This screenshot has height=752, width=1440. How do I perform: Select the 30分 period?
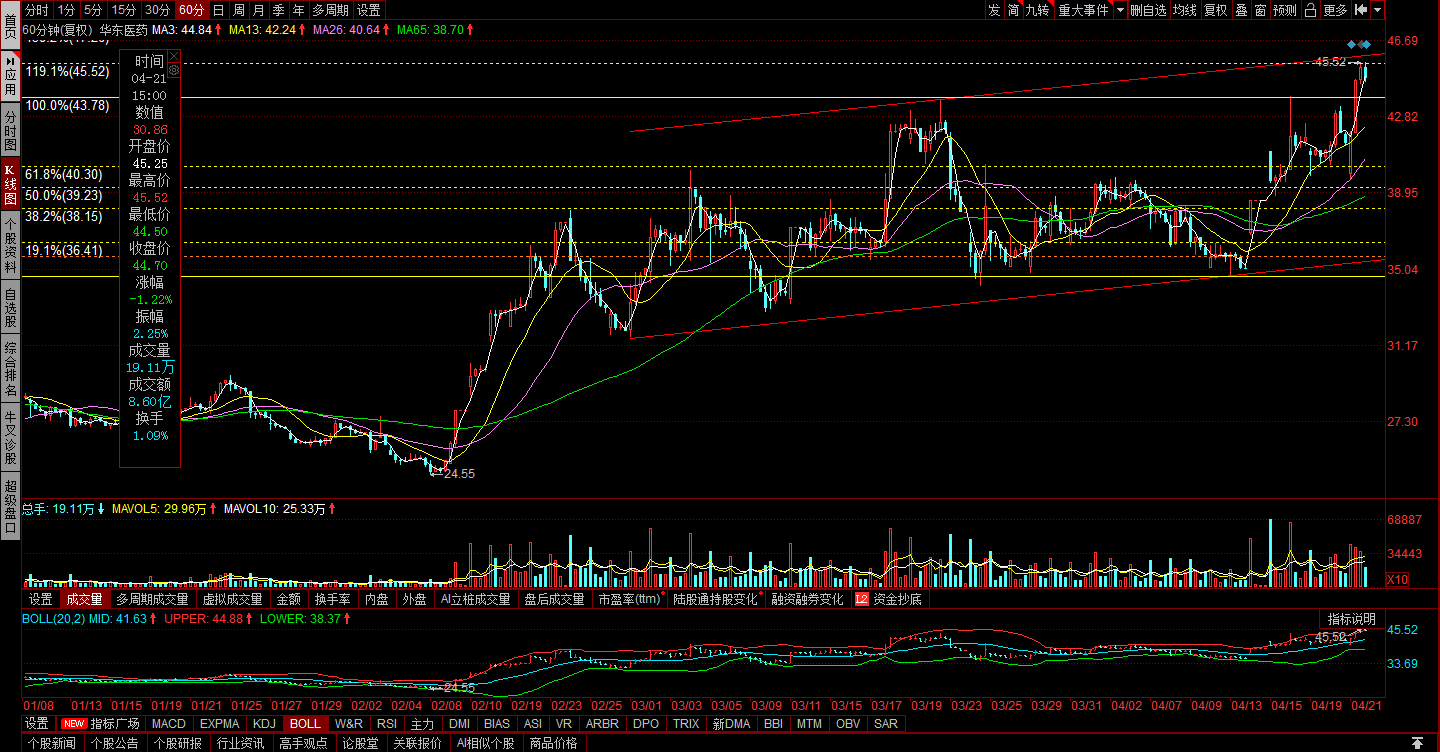pos(157,10)
